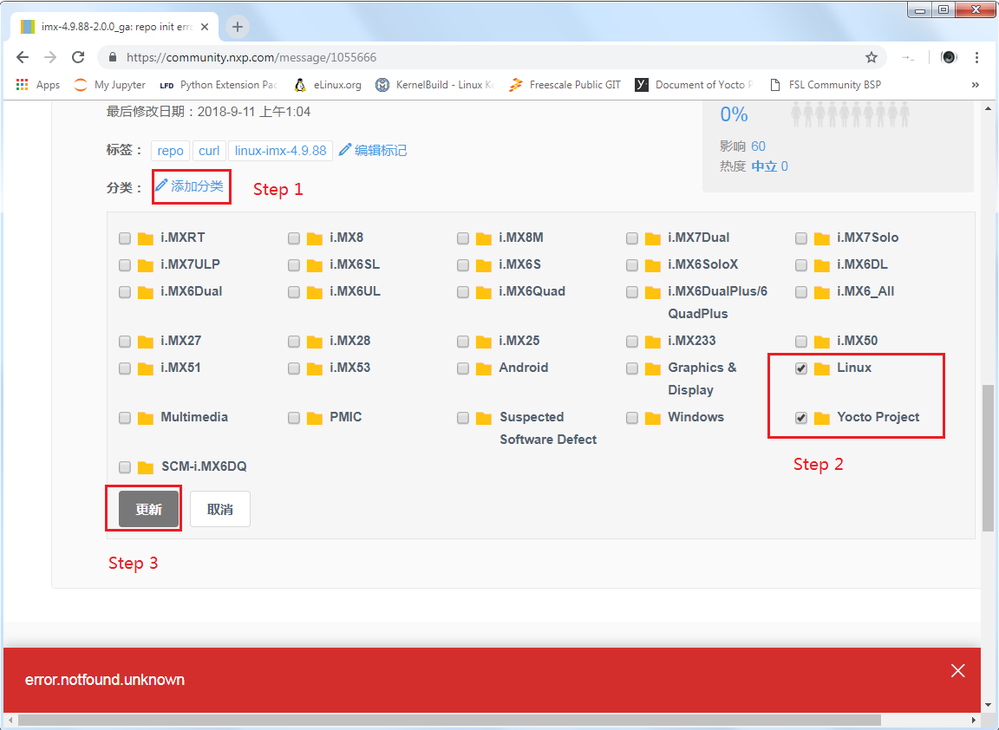Enable the Graphics & Display checkbox
This screenshot has height=730, width=999.
coord(632,368)
